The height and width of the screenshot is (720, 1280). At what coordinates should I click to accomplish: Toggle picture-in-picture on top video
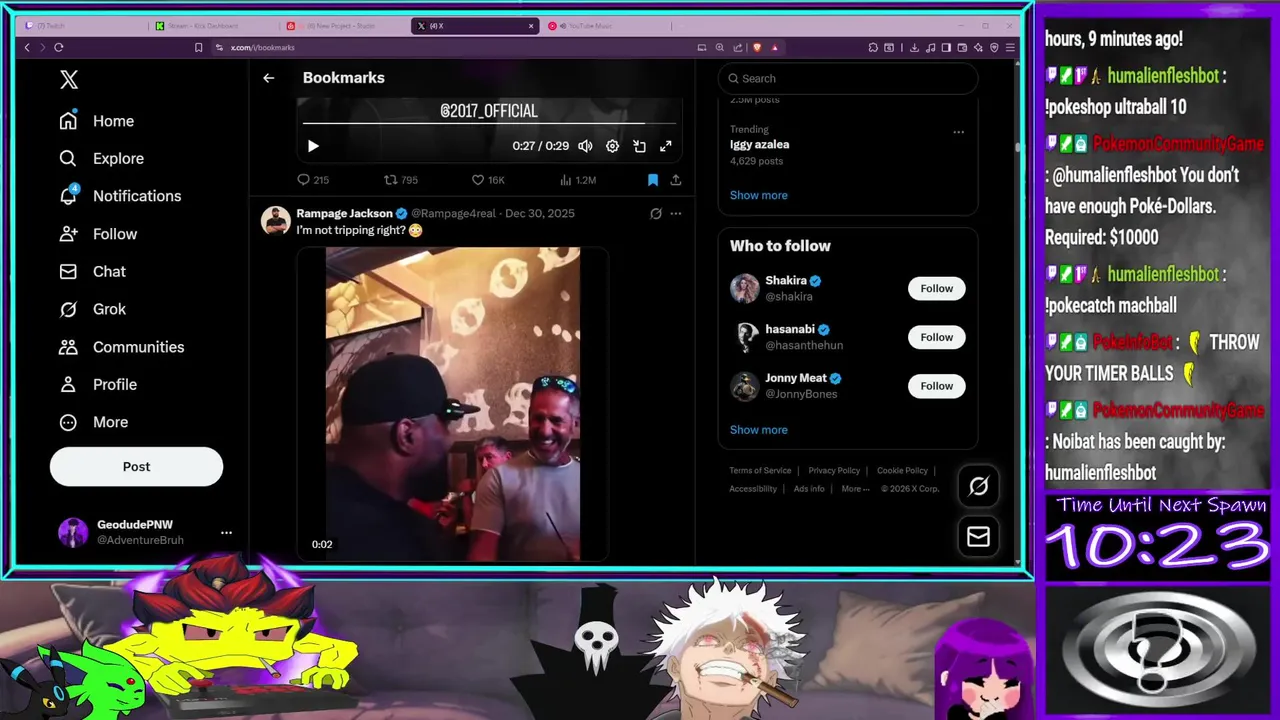pyautogui.click(x=639, y=146)
